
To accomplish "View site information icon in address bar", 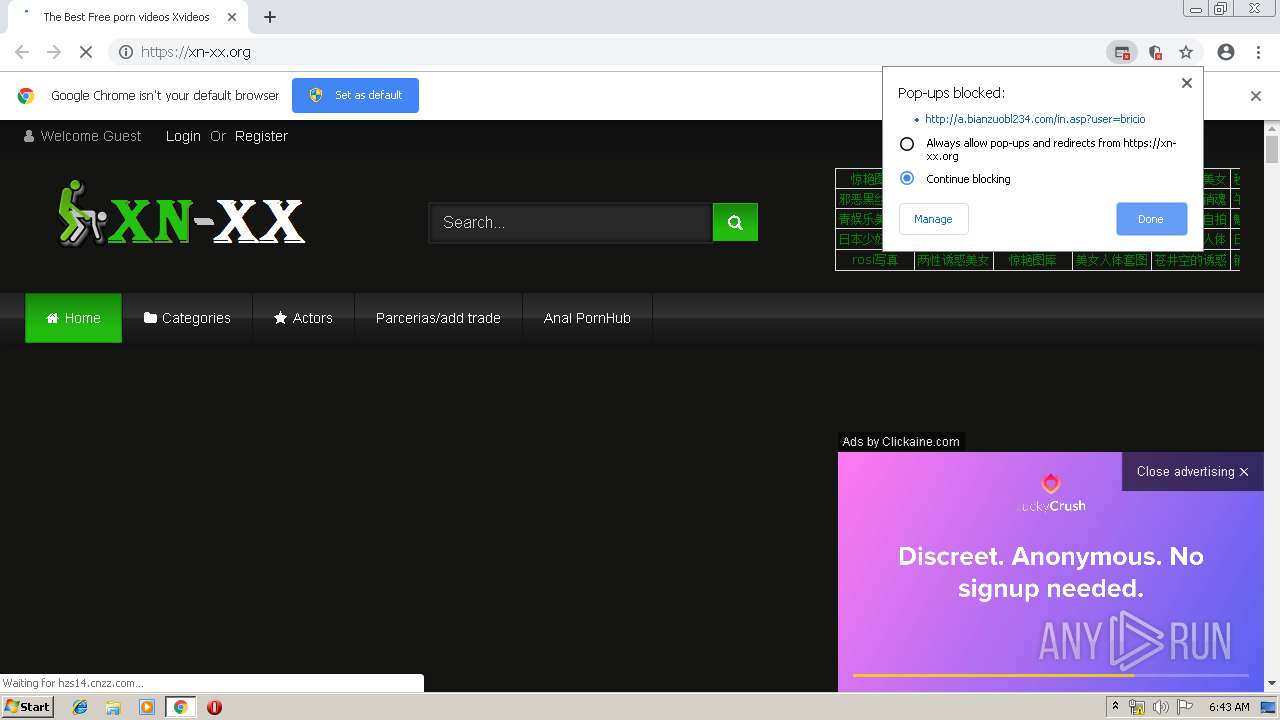I will 126,52.
